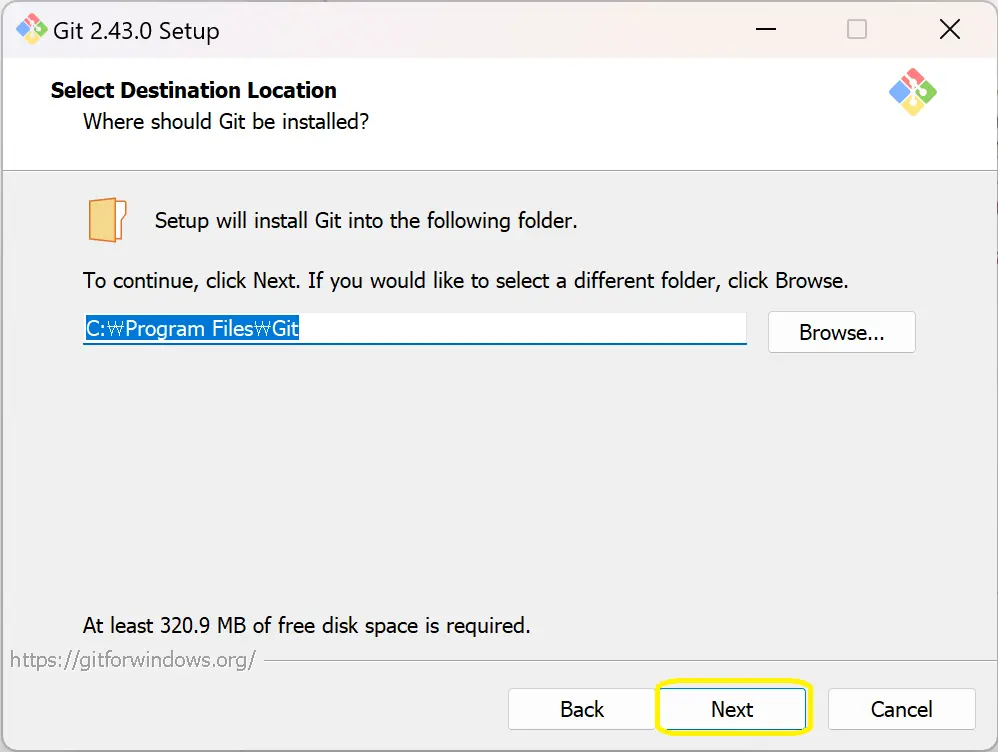Viewport: 998px width, 752px height.
Task: Click 'Setup will install Git' text
Action: pos(366,220)
